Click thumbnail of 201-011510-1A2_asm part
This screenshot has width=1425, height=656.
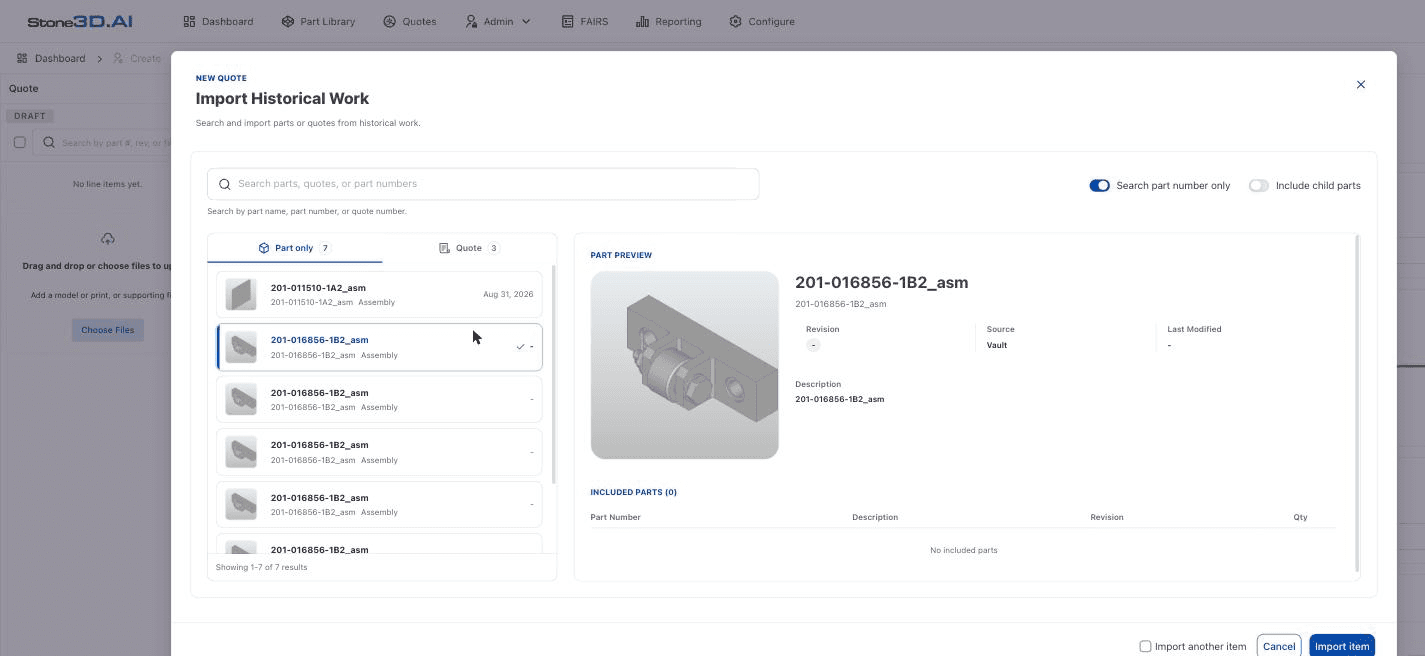(241, 294)
